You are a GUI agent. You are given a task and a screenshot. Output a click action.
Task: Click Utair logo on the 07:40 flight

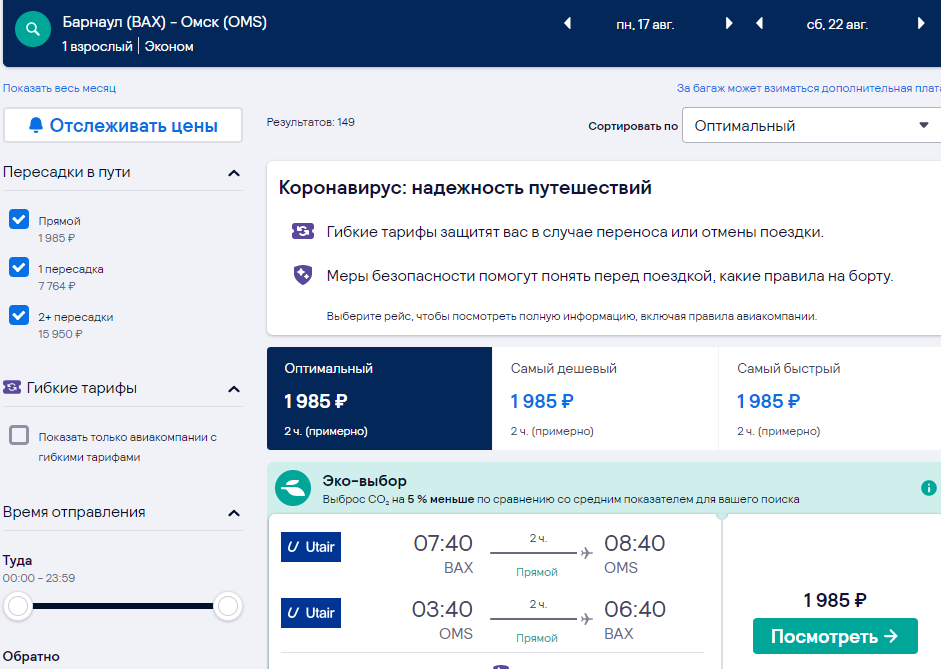[311, 547]
